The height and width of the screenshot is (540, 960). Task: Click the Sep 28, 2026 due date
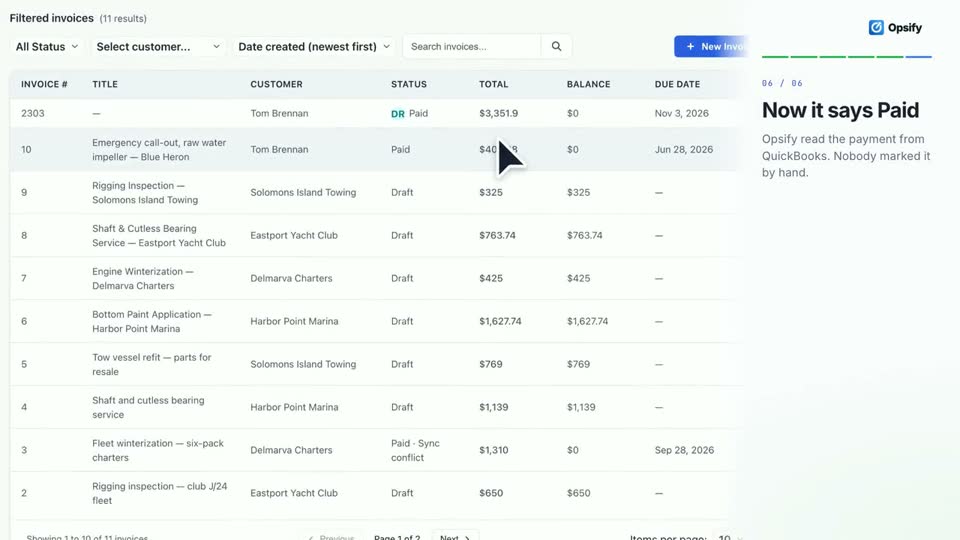pos(684,450)
